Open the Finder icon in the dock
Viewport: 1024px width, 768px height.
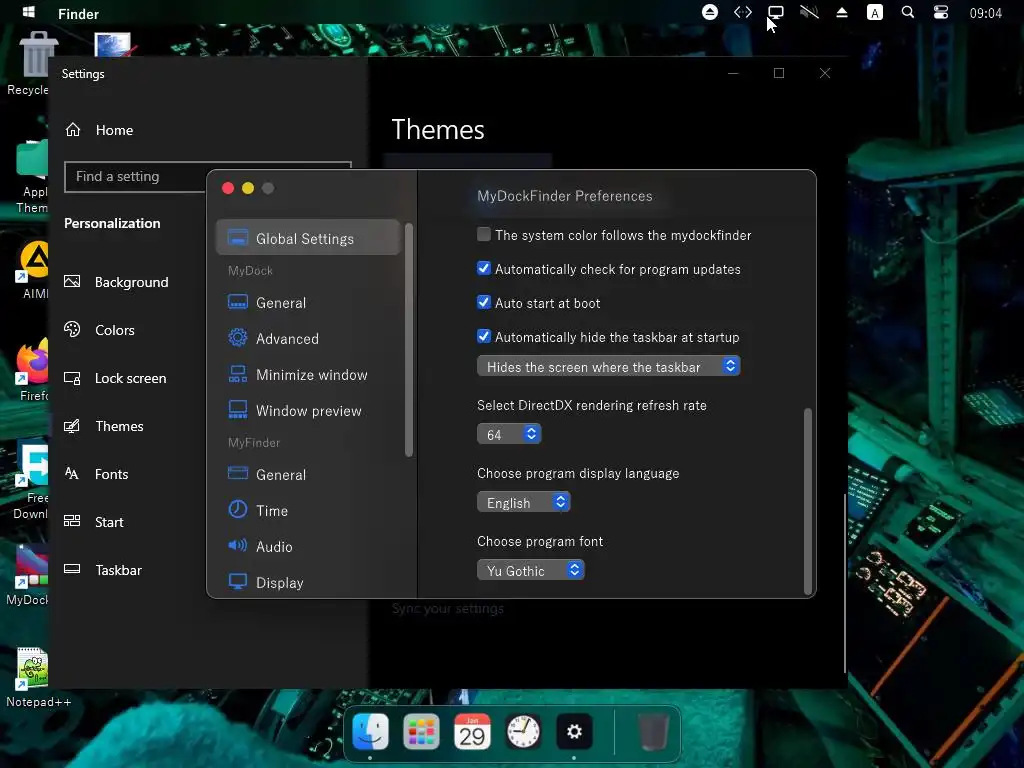(370, 731)
